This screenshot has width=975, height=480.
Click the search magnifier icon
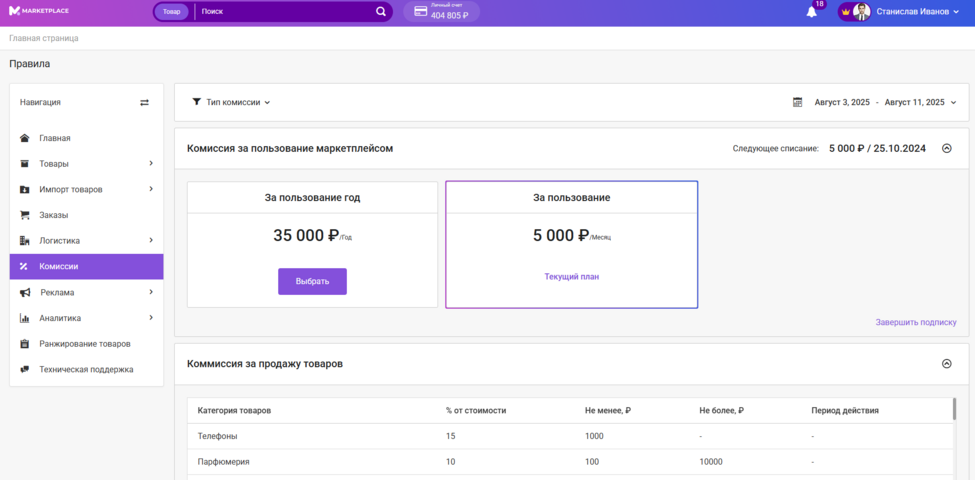[381, 12]
